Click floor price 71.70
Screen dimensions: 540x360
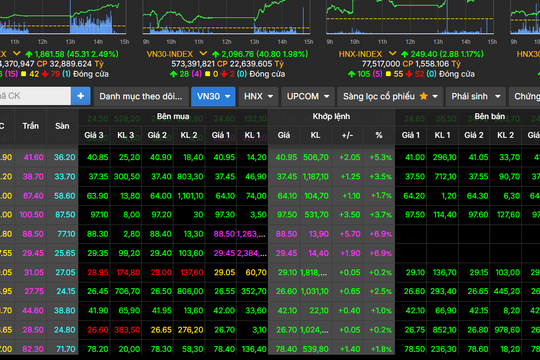coord(65,349)
